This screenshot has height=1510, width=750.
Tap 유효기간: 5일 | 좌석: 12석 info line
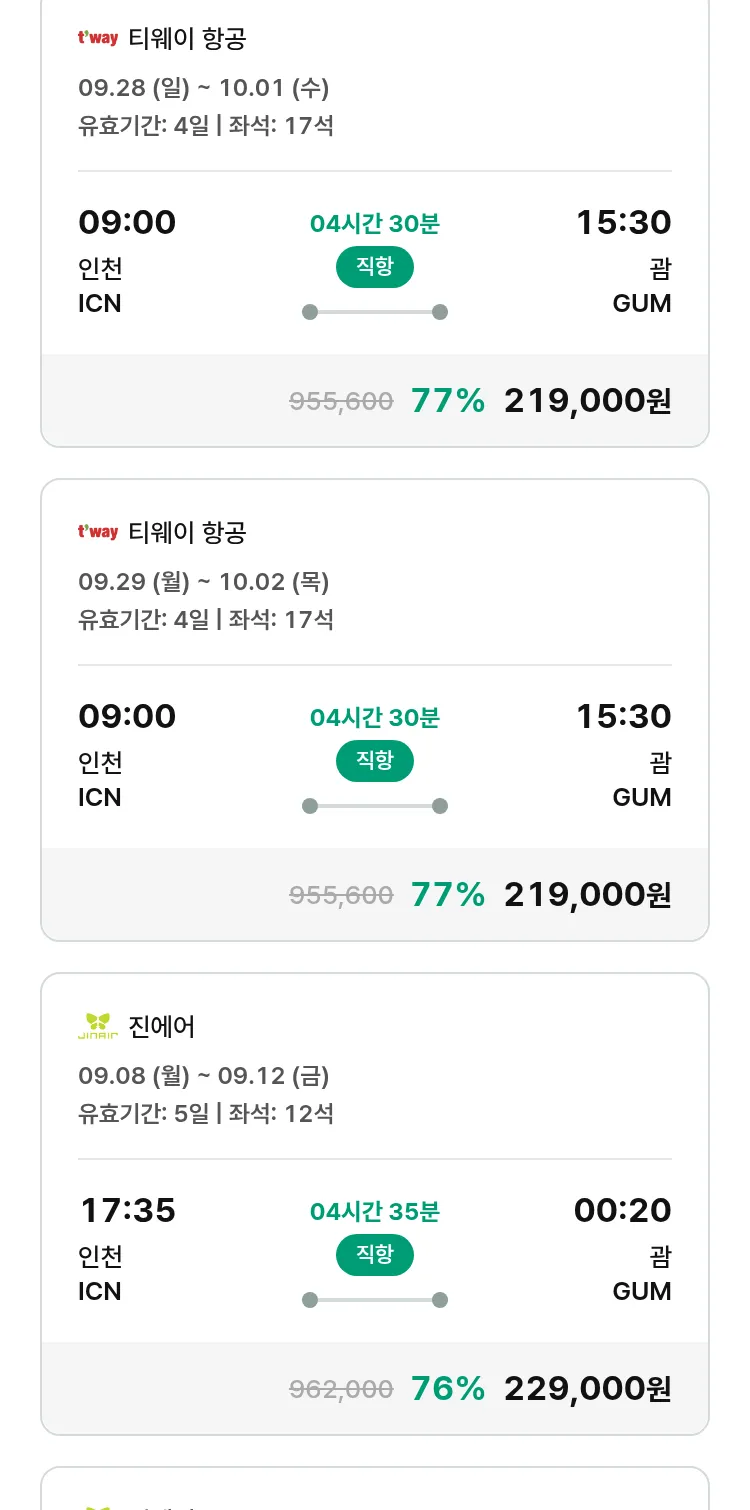click(206, 1113)
